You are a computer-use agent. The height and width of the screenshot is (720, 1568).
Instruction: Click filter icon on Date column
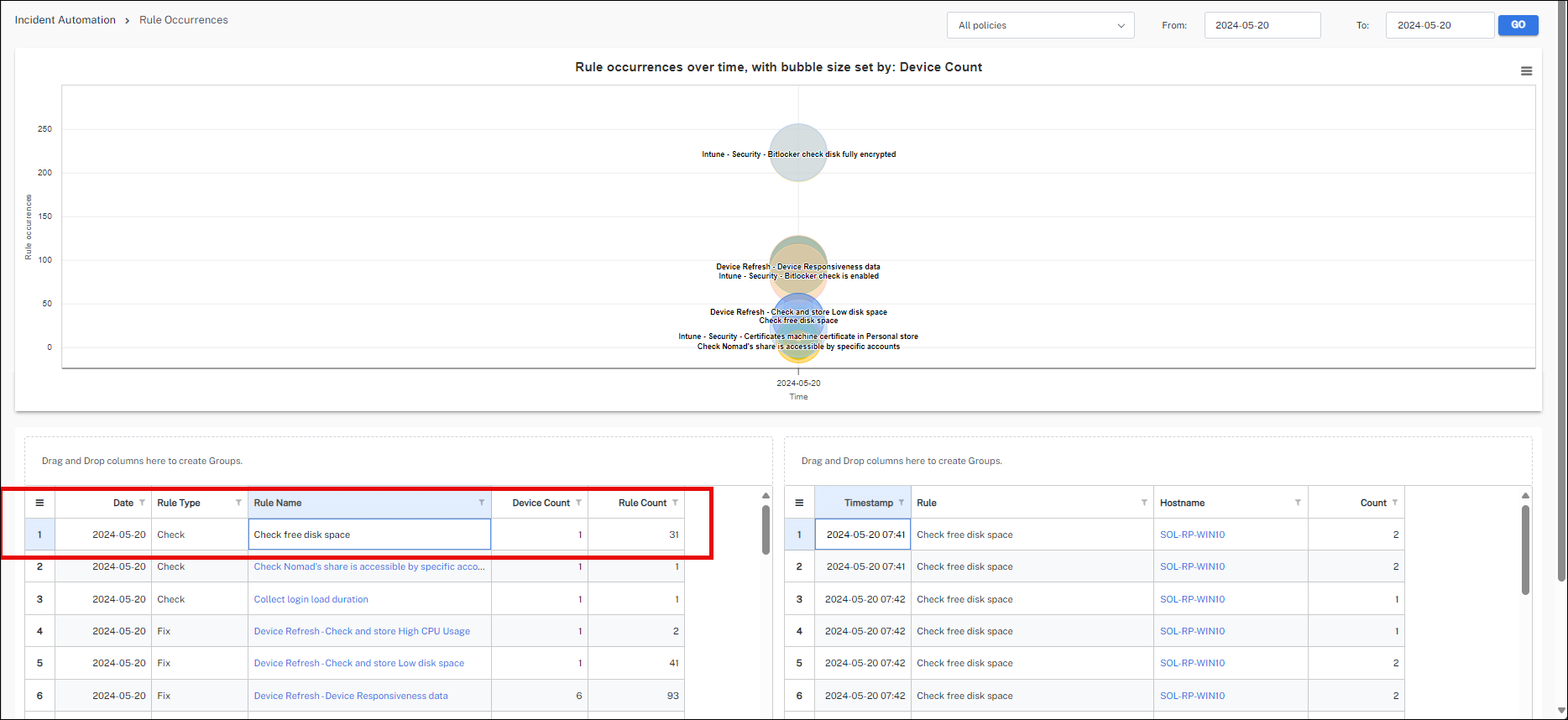click(142, 503)
